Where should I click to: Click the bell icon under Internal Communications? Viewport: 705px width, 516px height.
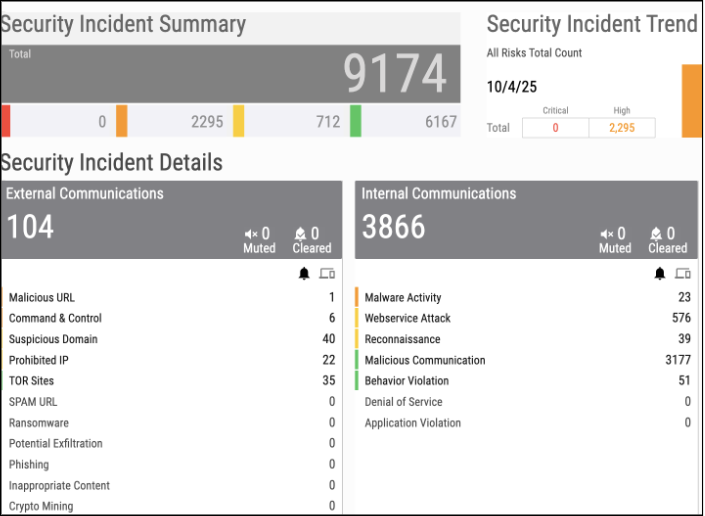tap(659, 273)
